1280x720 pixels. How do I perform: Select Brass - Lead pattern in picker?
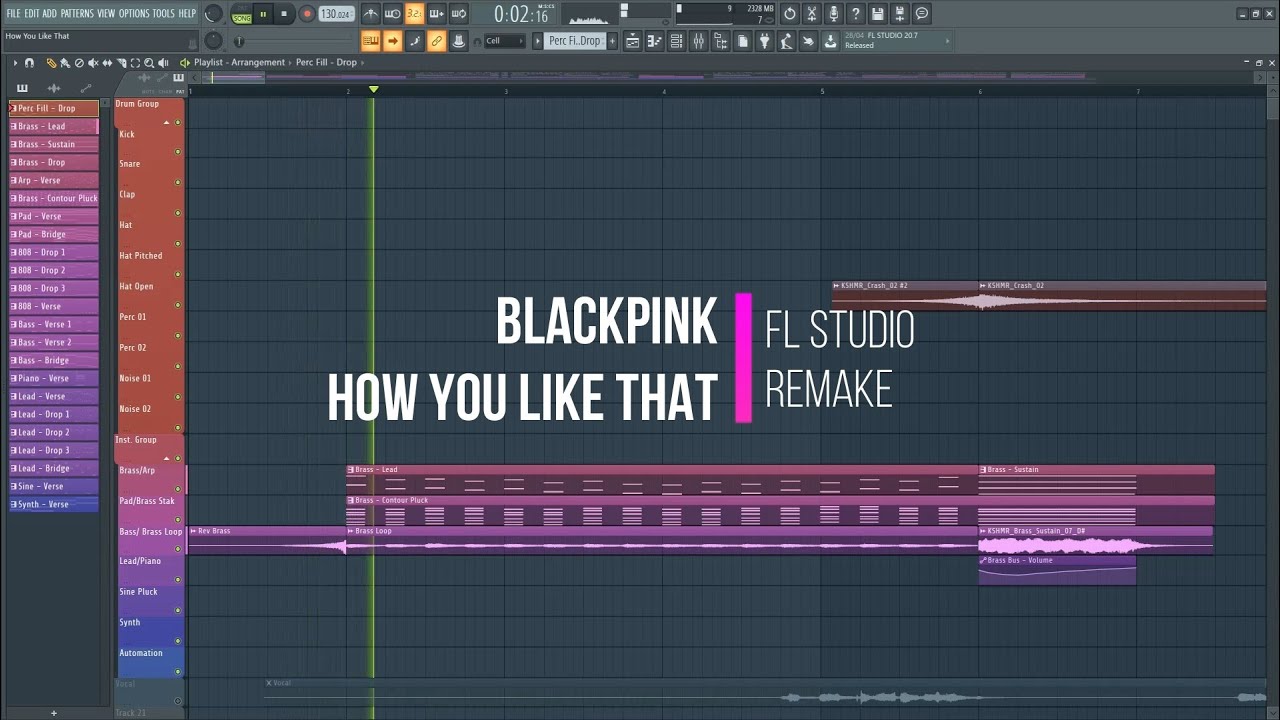[x=53, y=126]
